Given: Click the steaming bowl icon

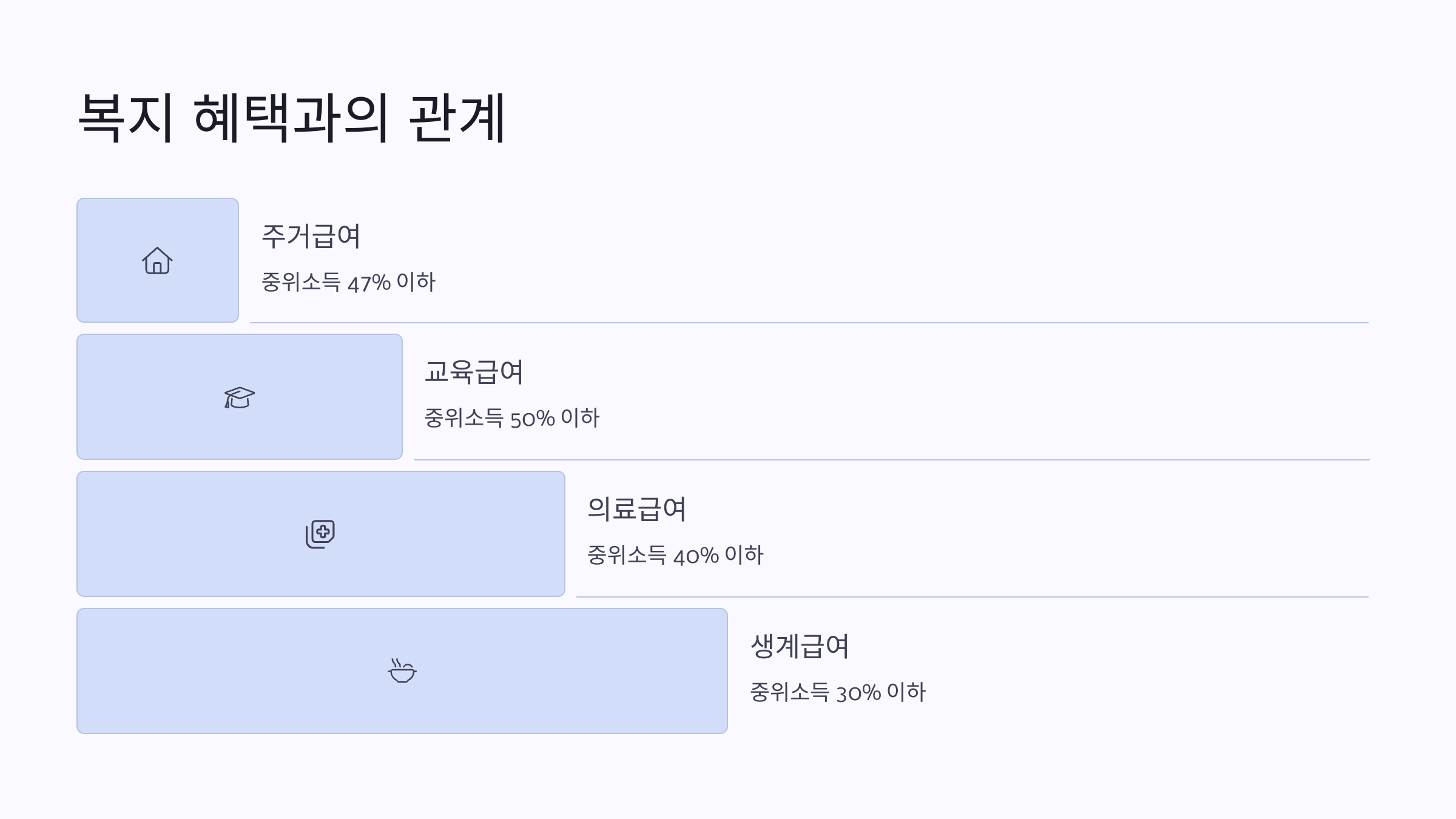Looking at the screenshot, I should 402,670.
